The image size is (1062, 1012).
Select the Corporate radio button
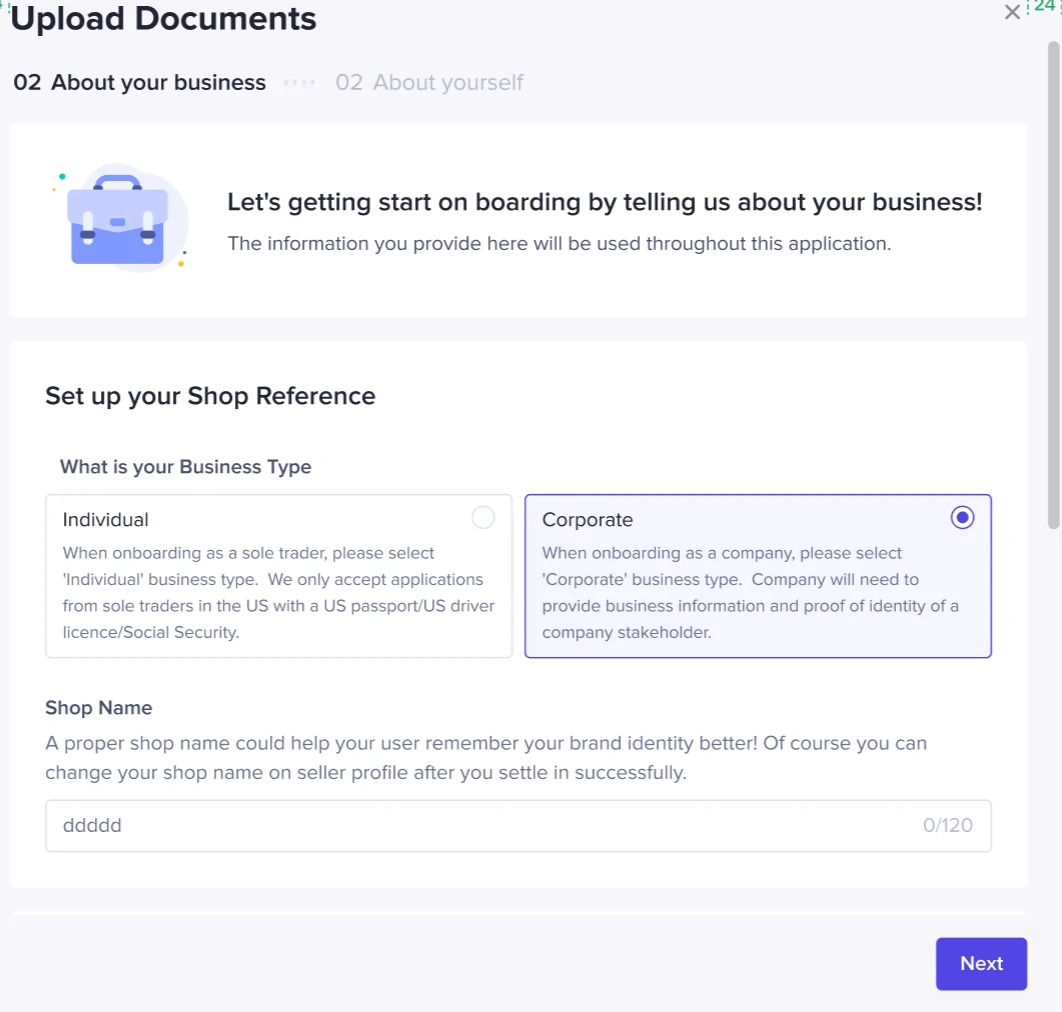click(x=962, y=517)
